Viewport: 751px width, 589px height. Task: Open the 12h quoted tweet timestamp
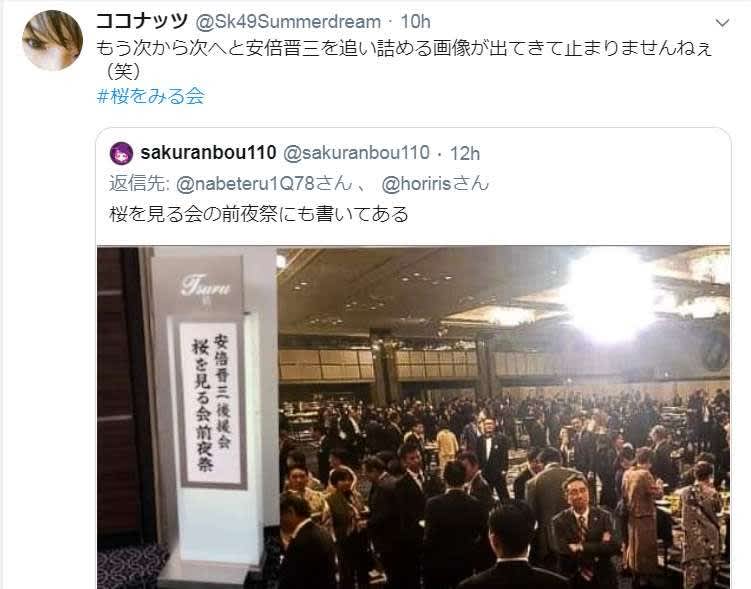[x=465, y=153]
